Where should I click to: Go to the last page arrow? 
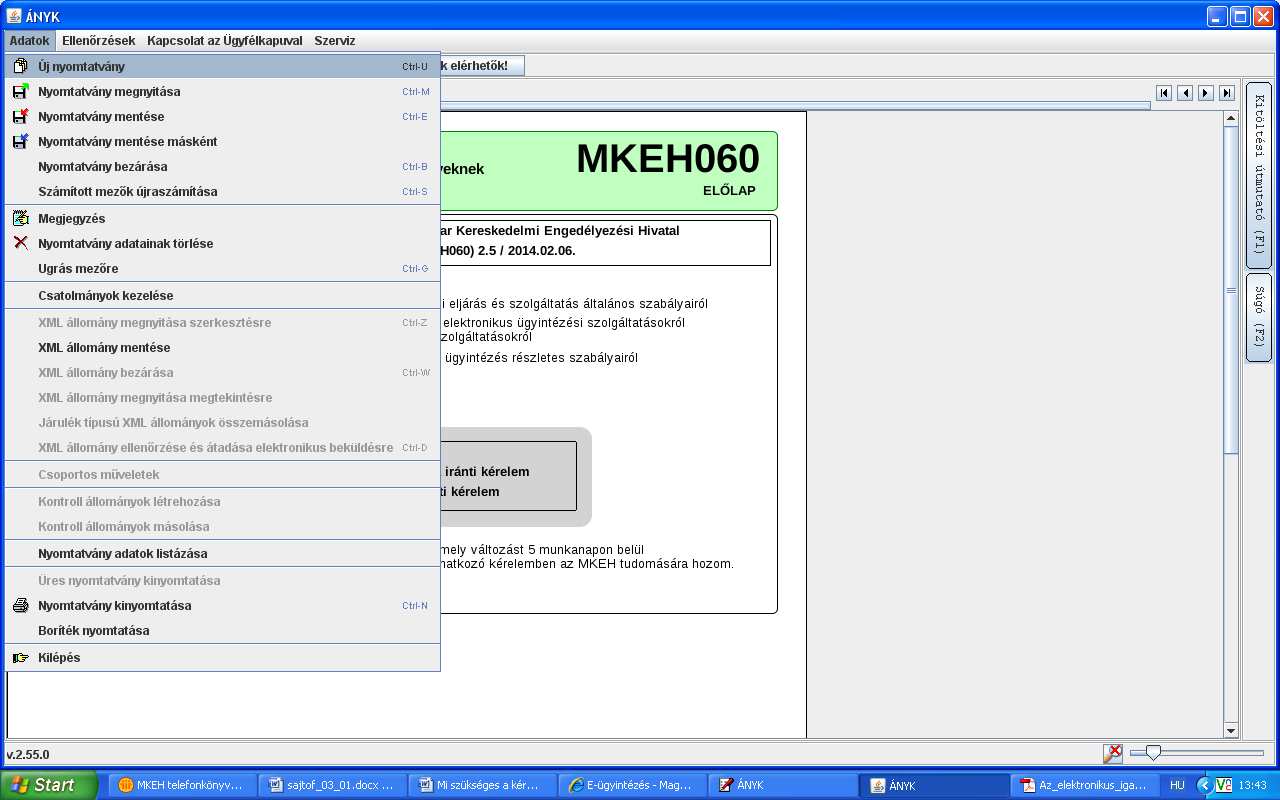(x=1227, y=93)
